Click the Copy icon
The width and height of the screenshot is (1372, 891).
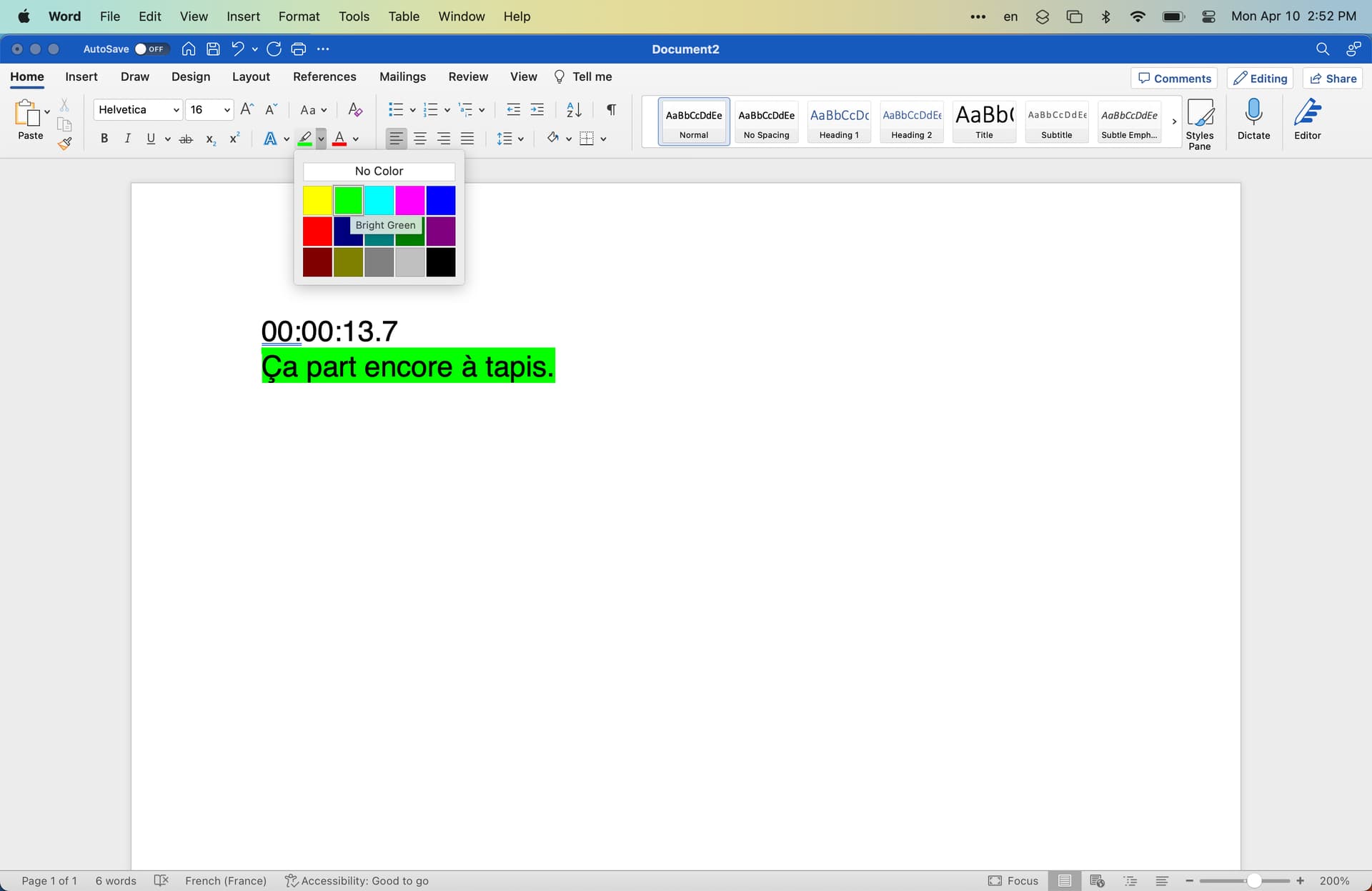click(x=64, y=124)
